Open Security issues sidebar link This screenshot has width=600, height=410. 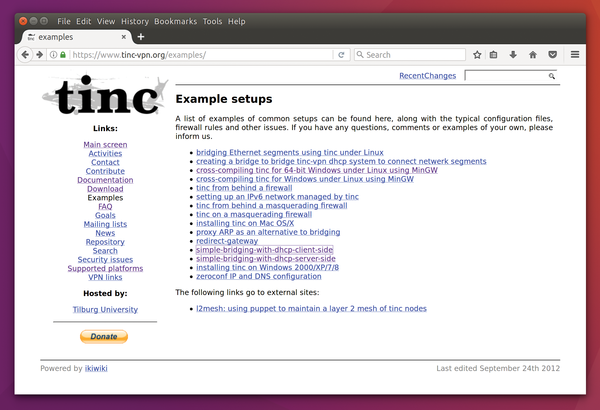tap(105, 260)
